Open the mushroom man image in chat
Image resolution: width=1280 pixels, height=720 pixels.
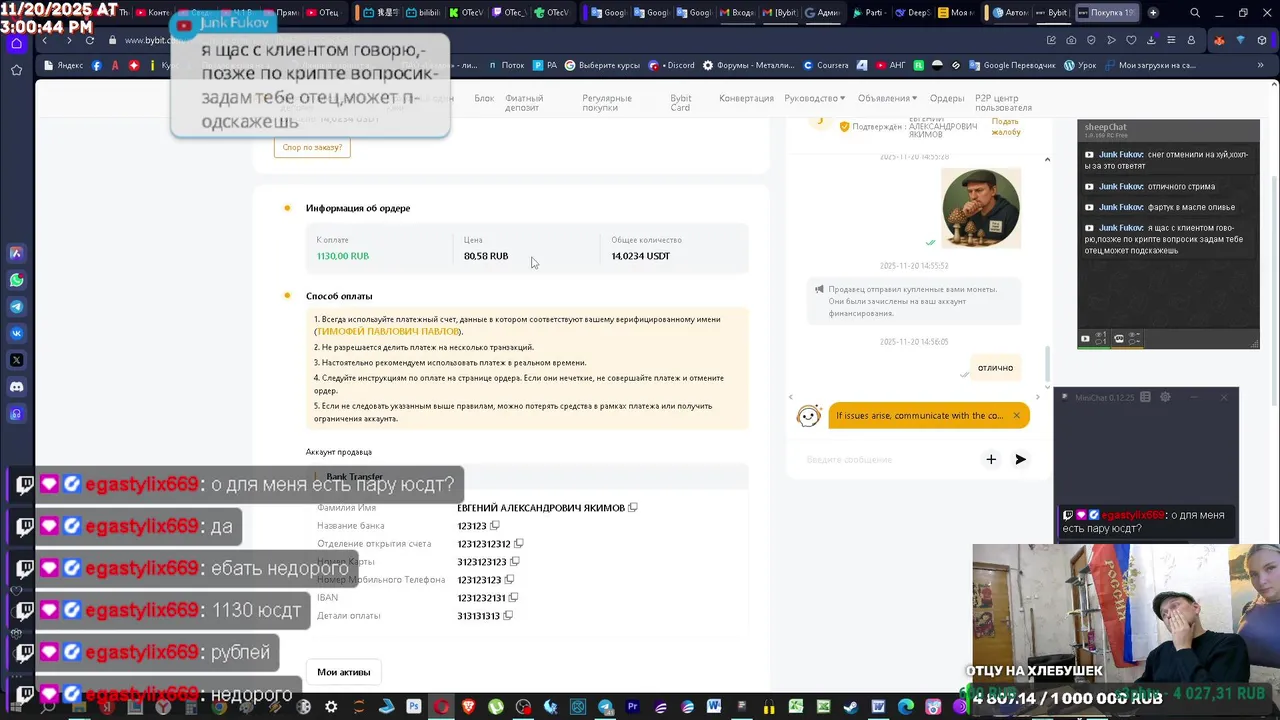point(981,208)
